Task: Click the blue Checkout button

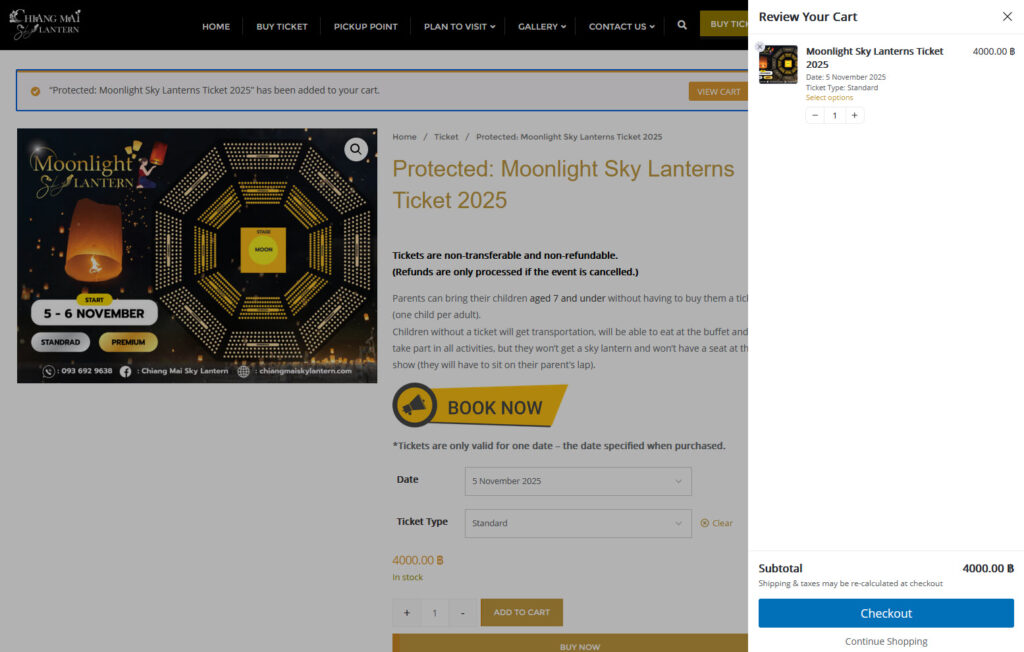Action: tap(886, 613)
